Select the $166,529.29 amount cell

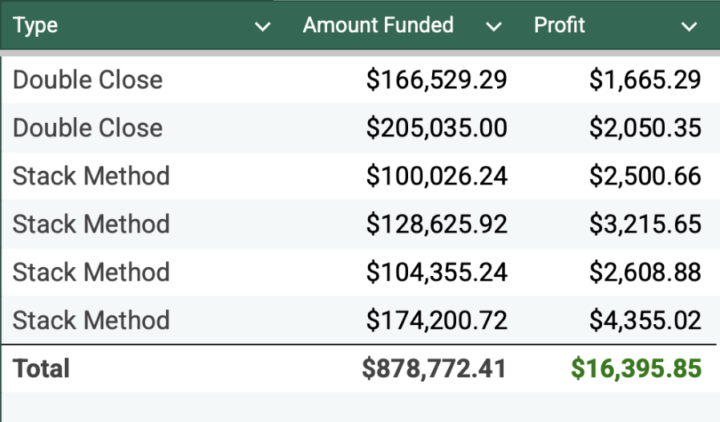[437, 80]
